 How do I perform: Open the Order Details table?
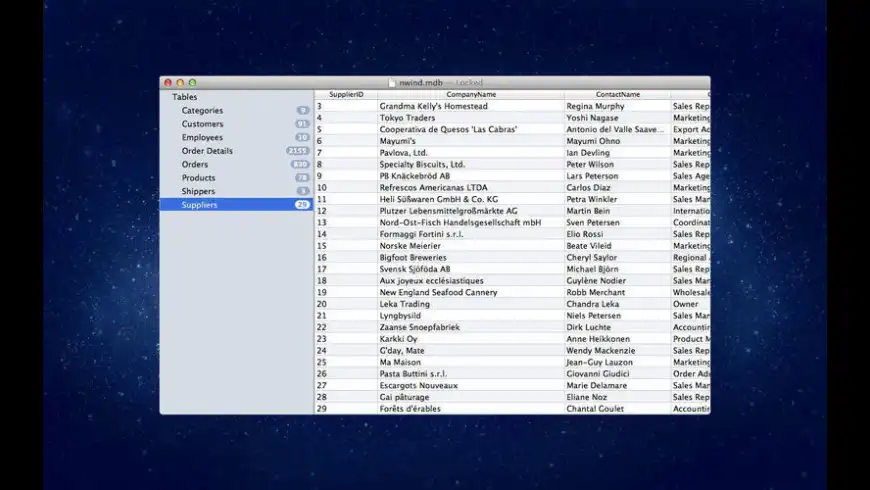[x=207, y=151]
